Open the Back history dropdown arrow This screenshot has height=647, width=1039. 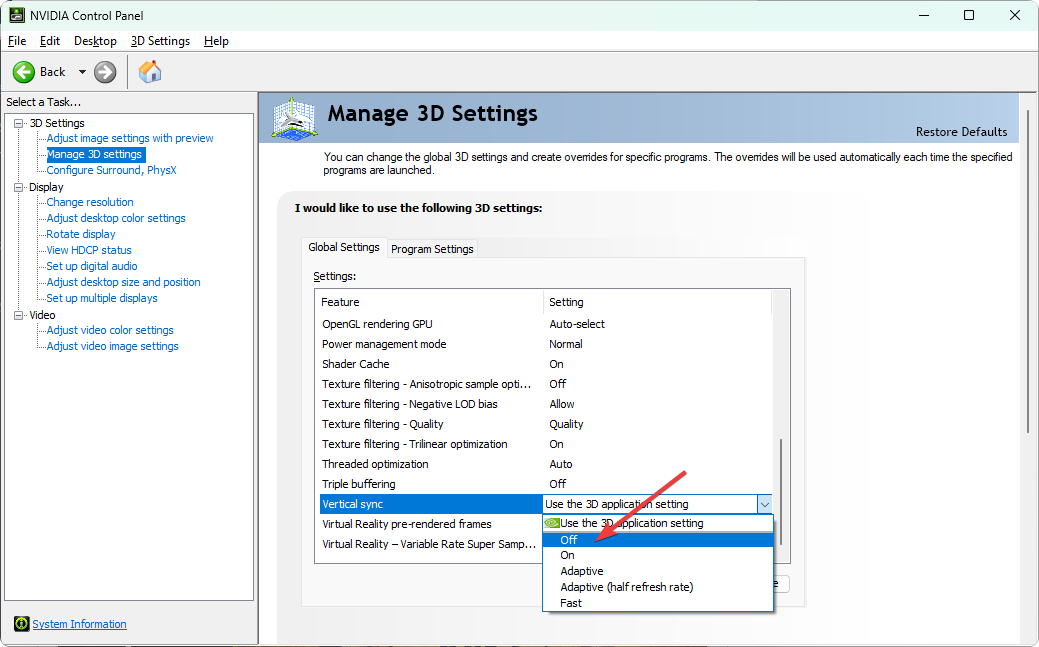(x=82, y=72)
